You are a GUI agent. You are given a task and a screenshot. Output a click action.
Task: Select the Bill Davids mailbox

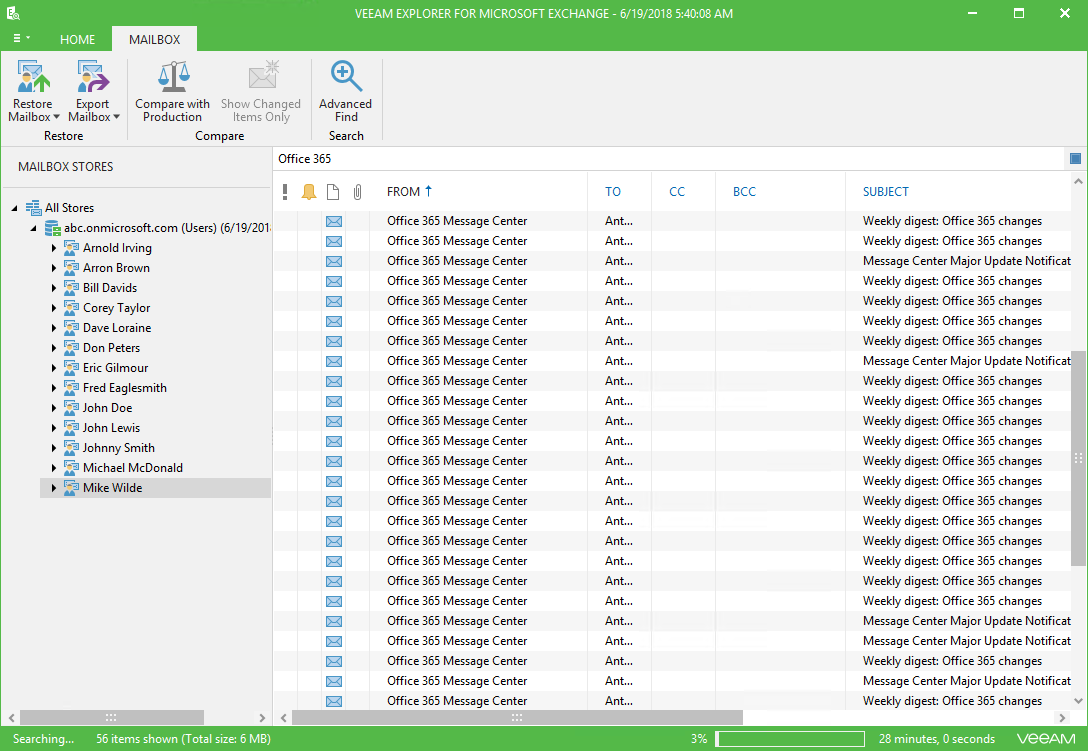click(110, 287)
